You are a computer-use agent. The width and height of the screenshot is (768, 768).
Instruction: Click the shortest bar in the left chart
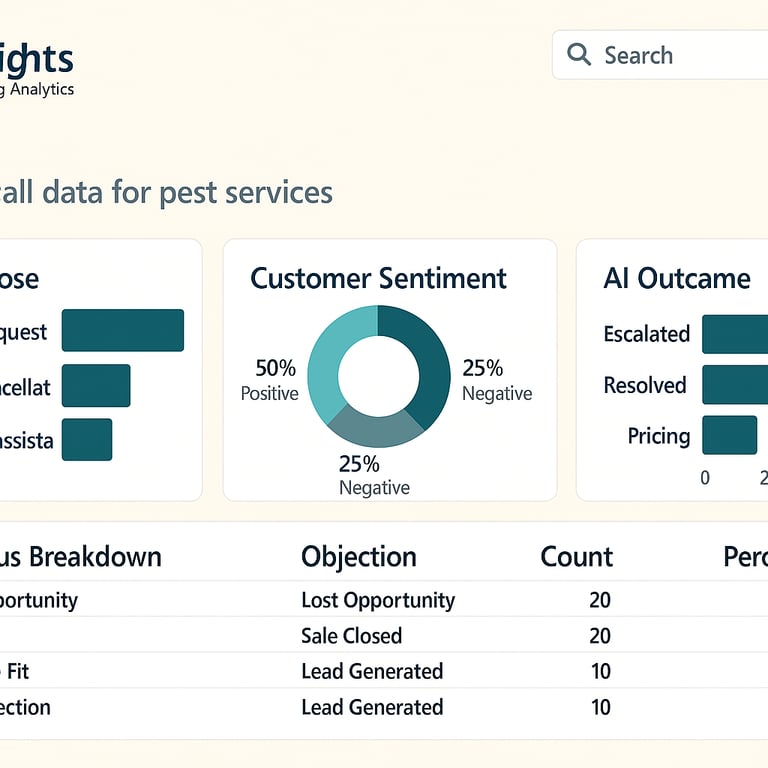[86, 439]
